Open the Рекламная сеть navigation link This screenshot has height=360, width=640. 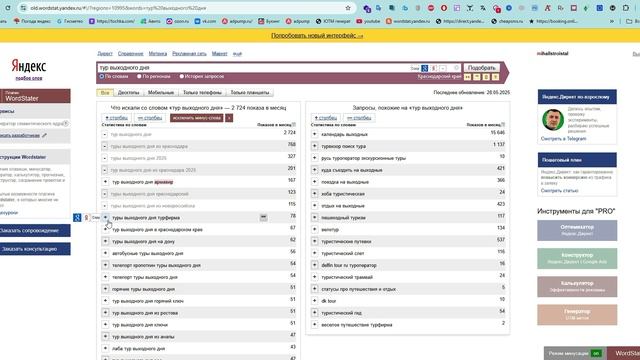(189, 53)
